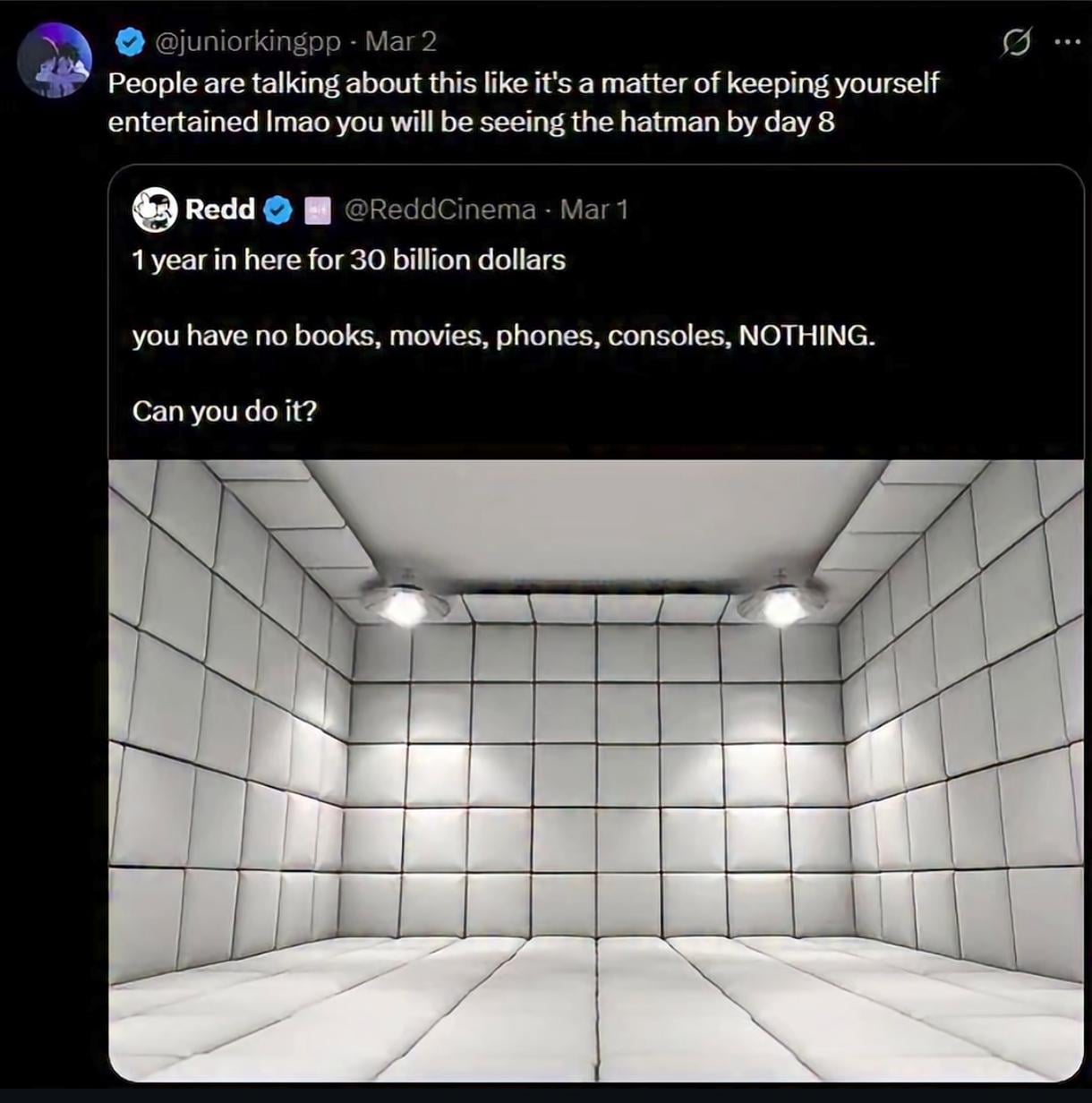The image size is (1092, 1103).
Task: Click the left ceiling light in the photo
Action: tap(405, 604)
